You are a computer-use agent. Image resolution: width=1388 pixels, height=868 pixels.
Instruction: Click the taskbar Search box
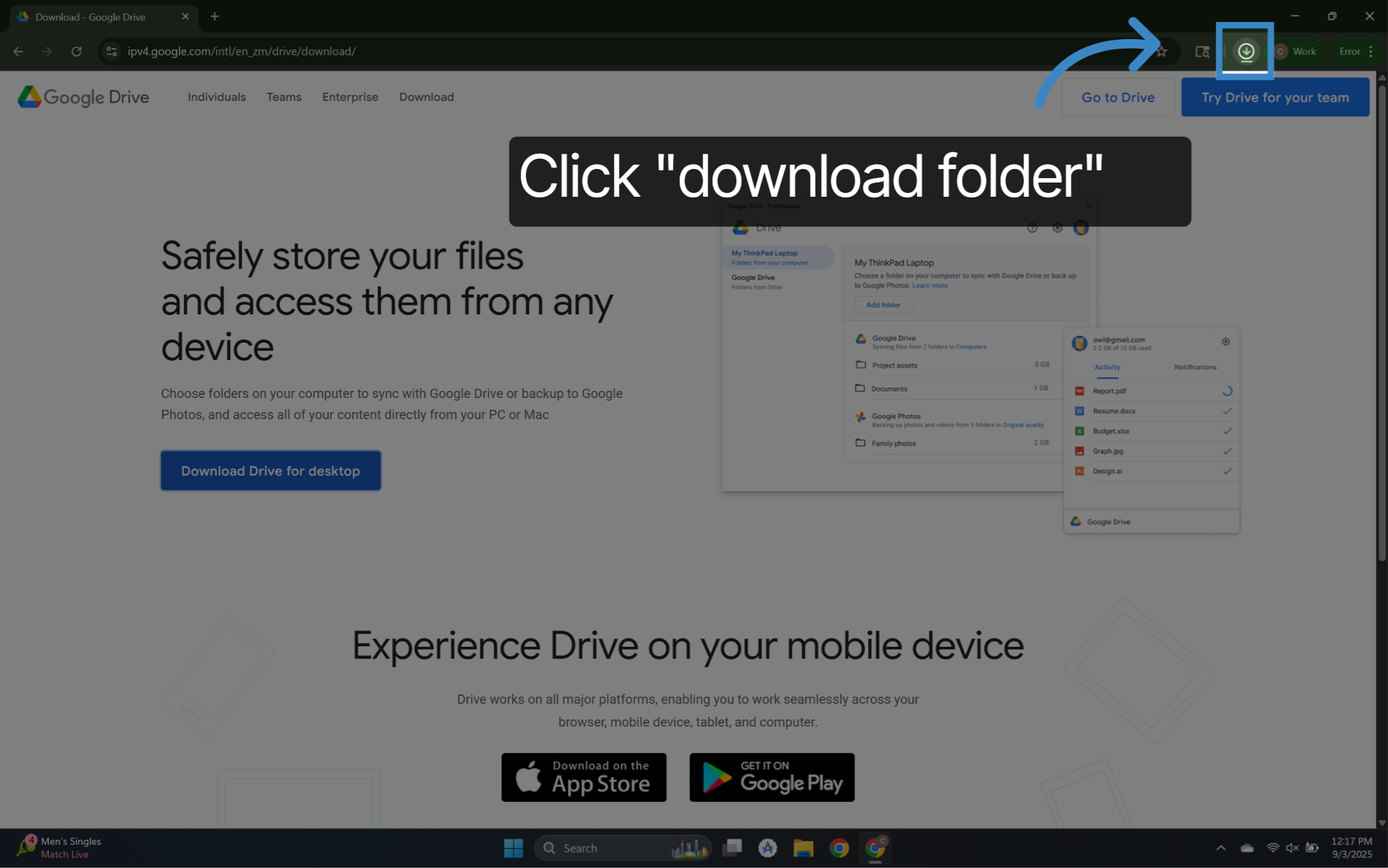point(622,848)
